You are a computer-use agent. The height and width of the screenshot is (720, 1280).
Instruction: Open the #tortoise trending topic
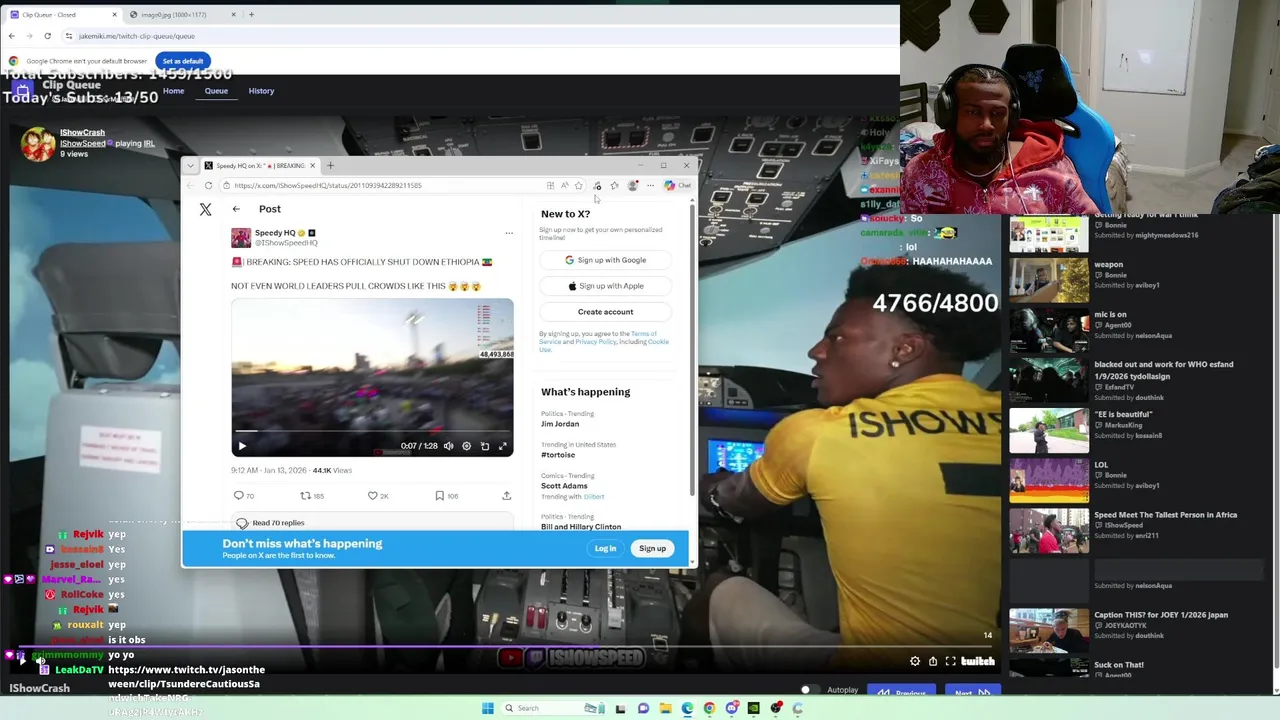(x=558, y=455)
